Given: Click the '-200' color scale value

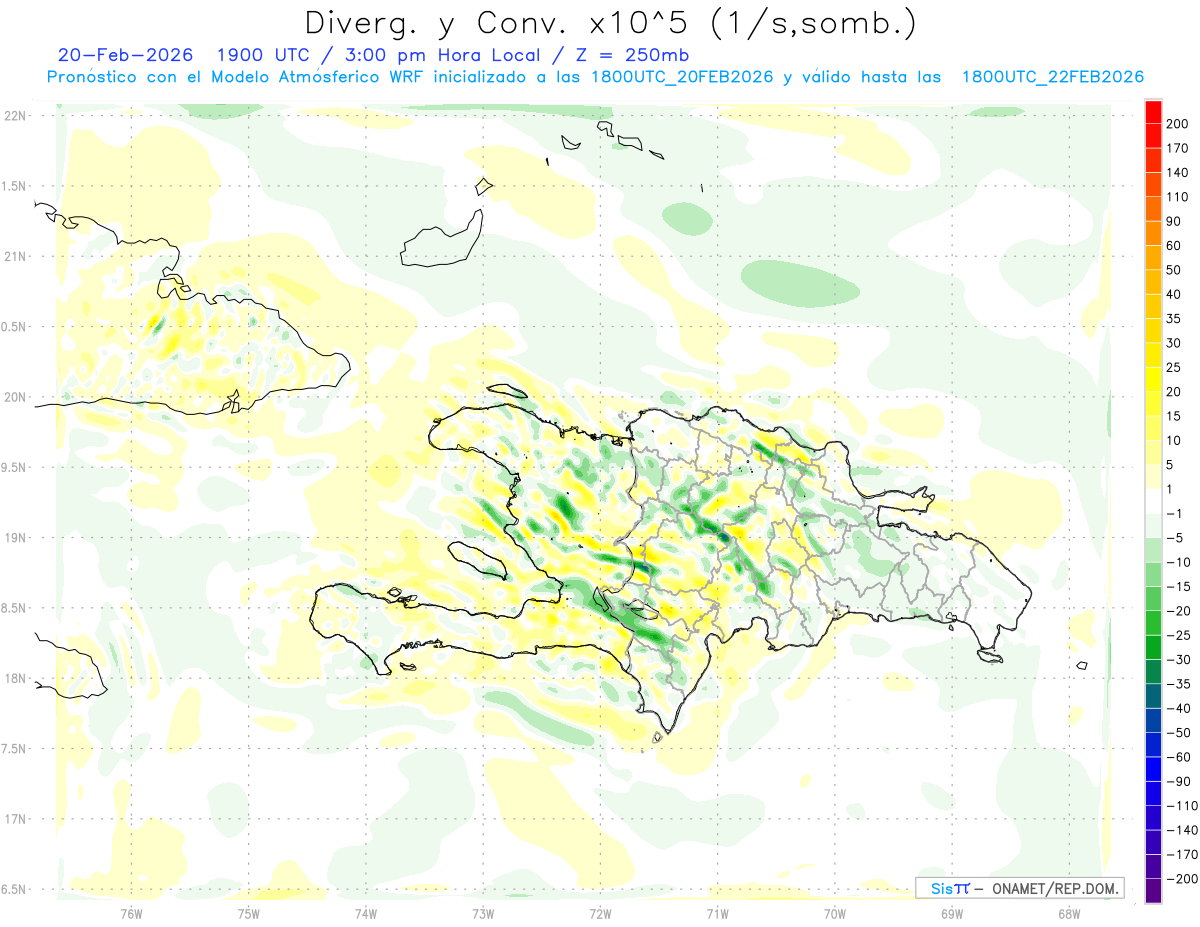Looking at the screenshot, I should click(1181, 878).
